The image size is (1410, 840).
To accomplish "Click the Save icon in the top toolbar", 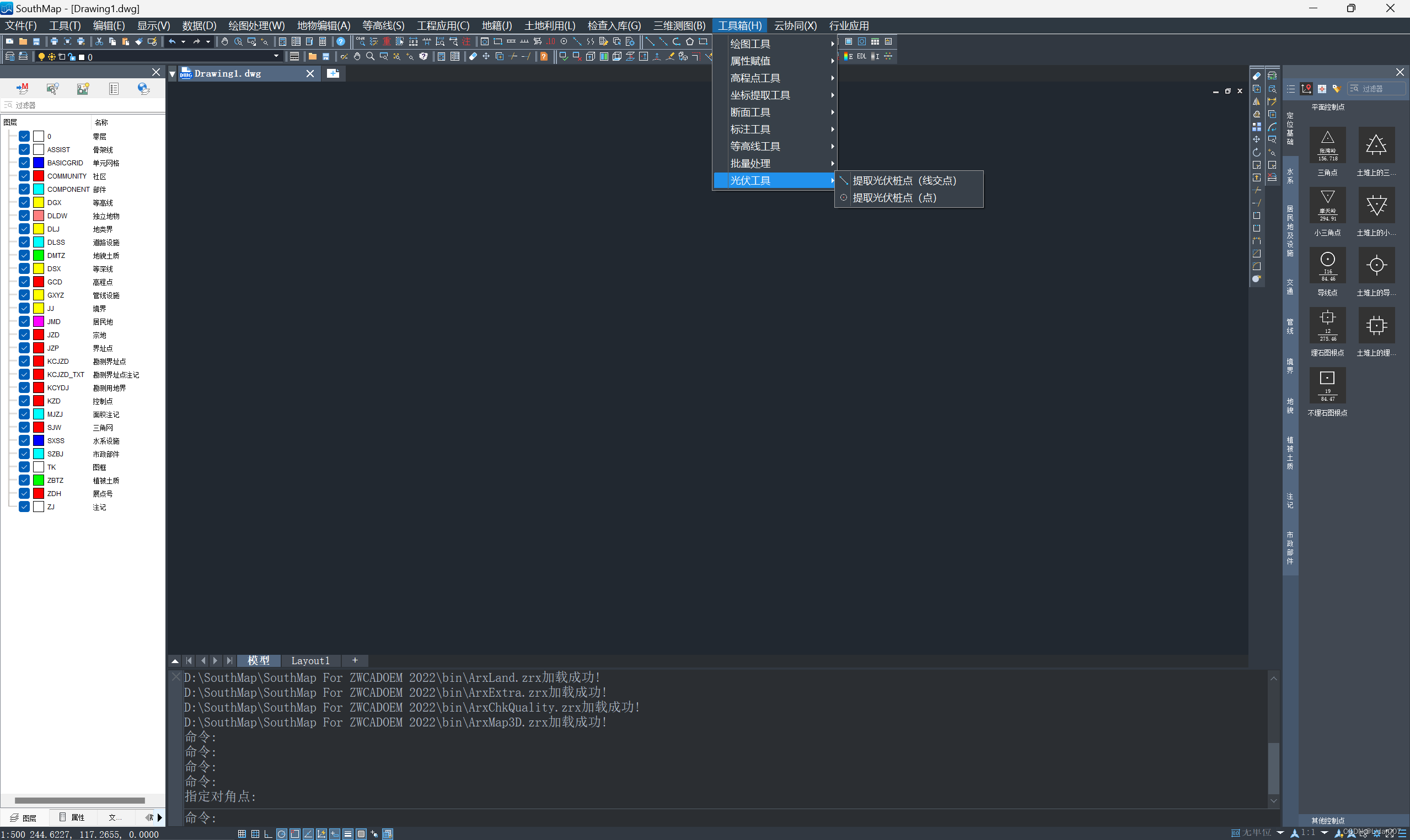I will (36, 41).
